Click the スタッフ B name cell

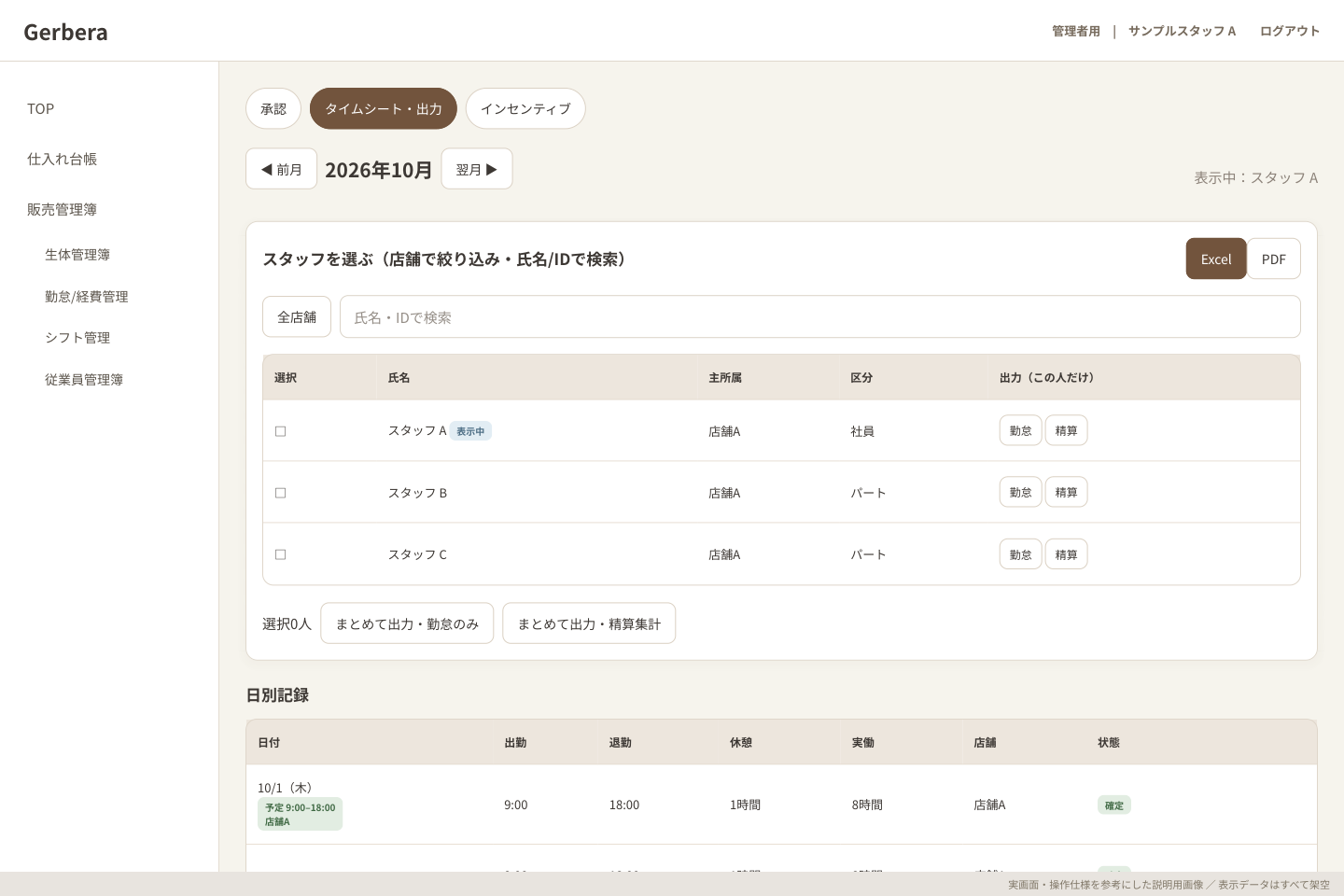pos(417,493)
